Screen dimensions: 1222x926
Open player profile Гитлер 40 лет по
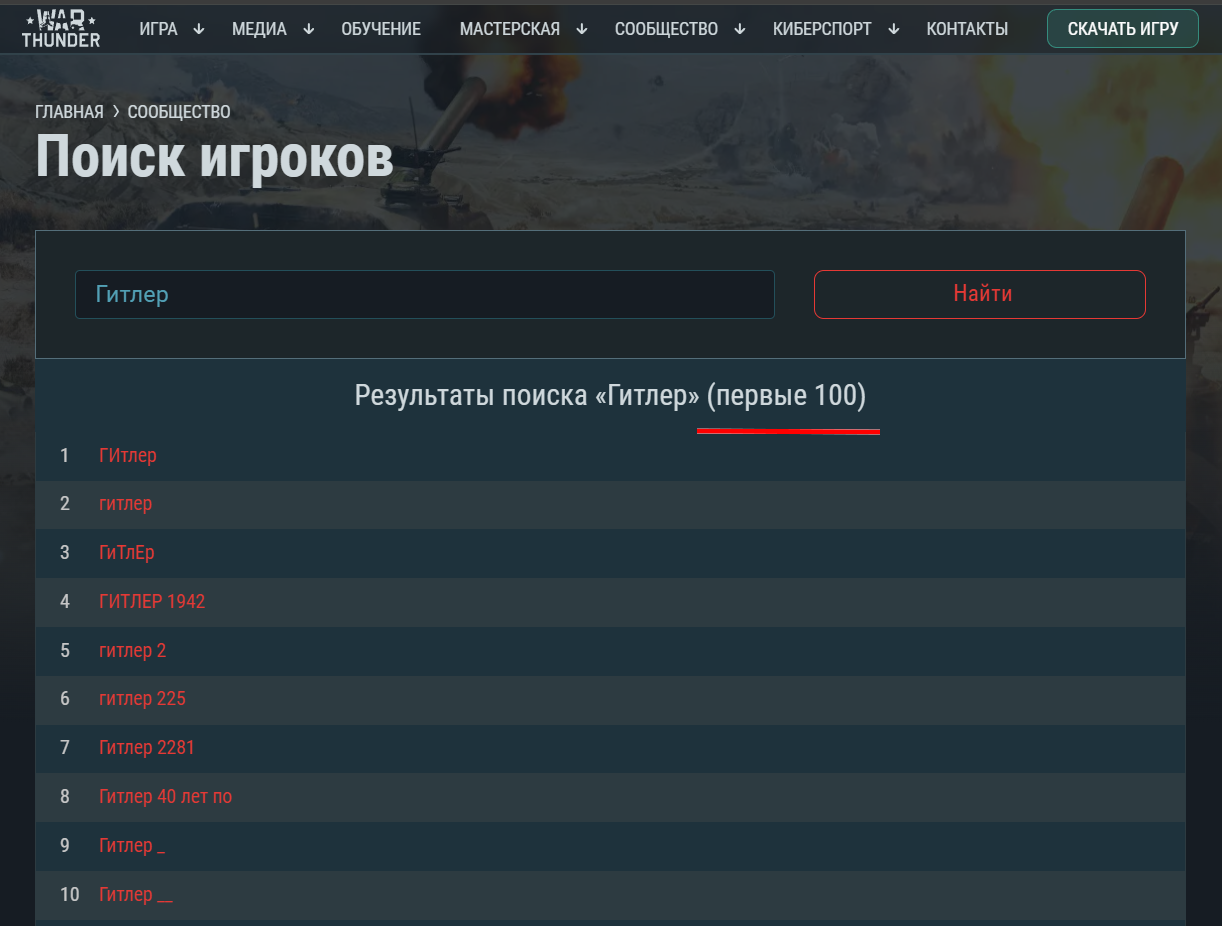pyautogui.click(x=166, y=797)
